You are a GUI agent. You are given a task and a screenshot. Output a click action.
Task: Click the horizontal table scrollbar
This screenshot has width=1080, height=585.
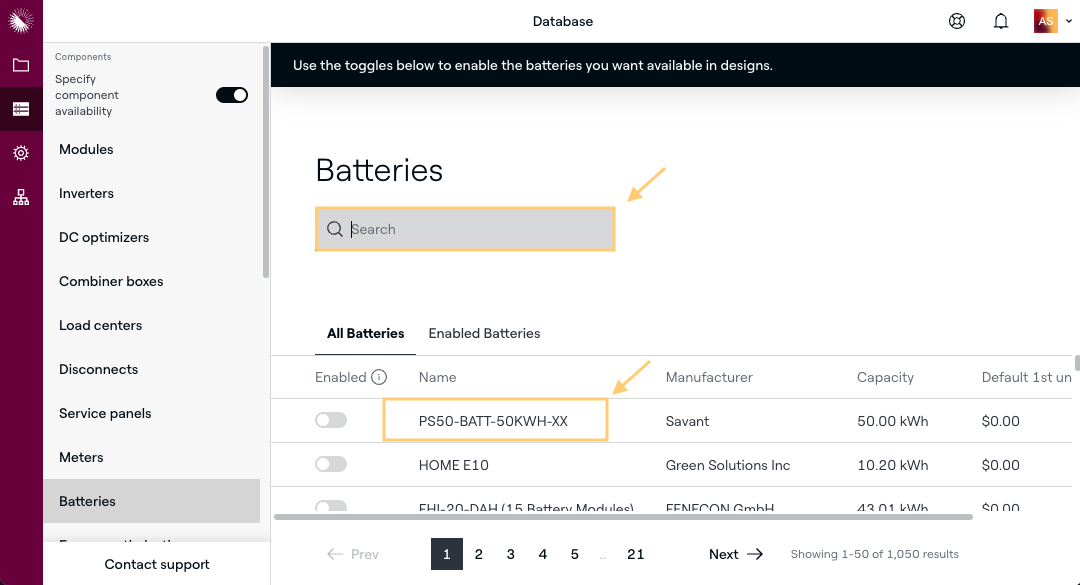point(622,517)
